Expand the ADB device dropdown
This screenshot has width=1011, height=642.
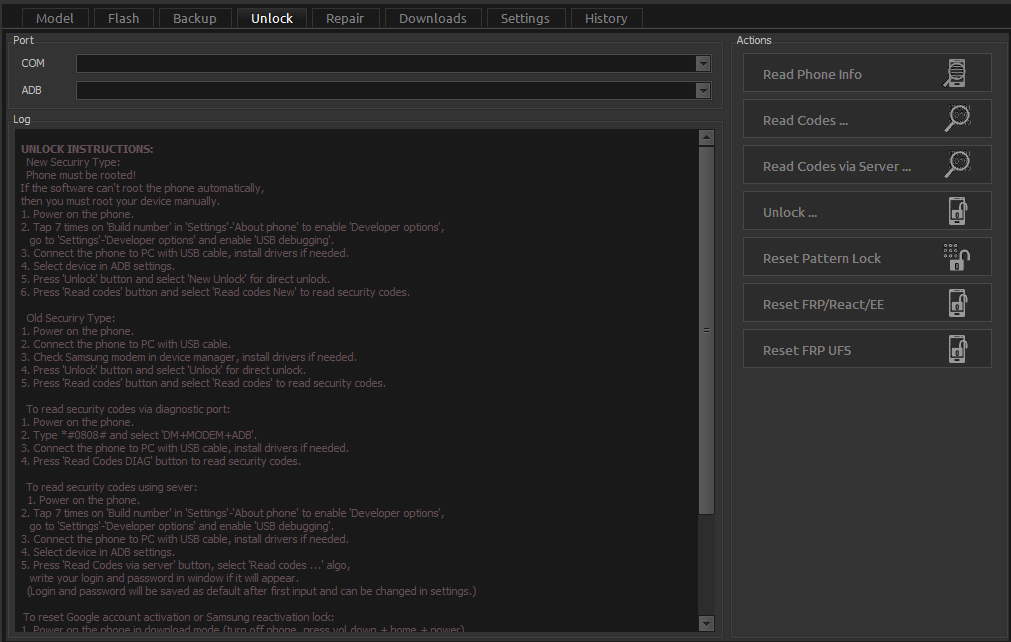pos(703,91)
